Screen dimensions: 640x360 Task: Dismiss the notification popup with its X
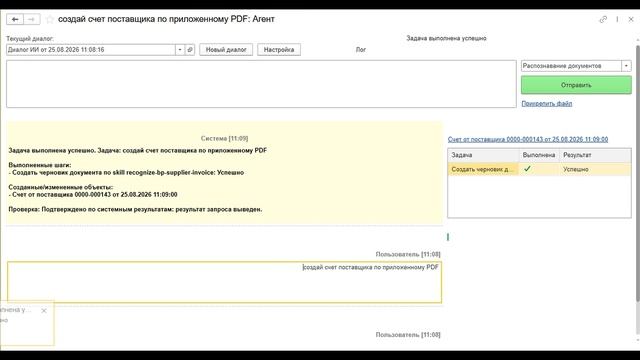[x=44, y=311]
